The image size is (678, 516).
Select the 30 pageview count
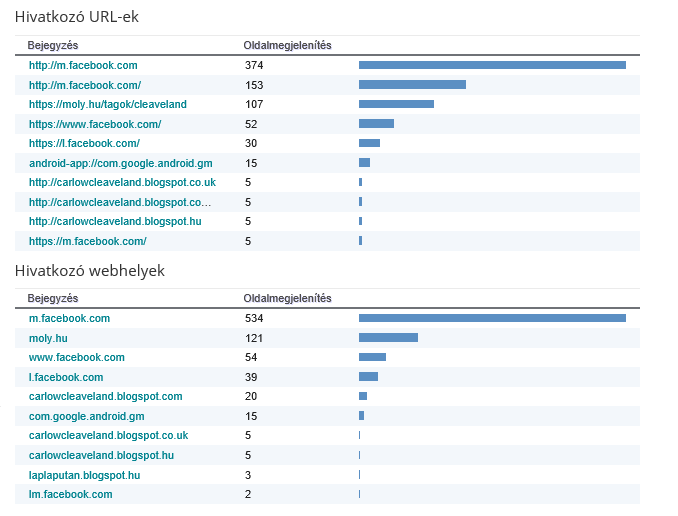251,143
